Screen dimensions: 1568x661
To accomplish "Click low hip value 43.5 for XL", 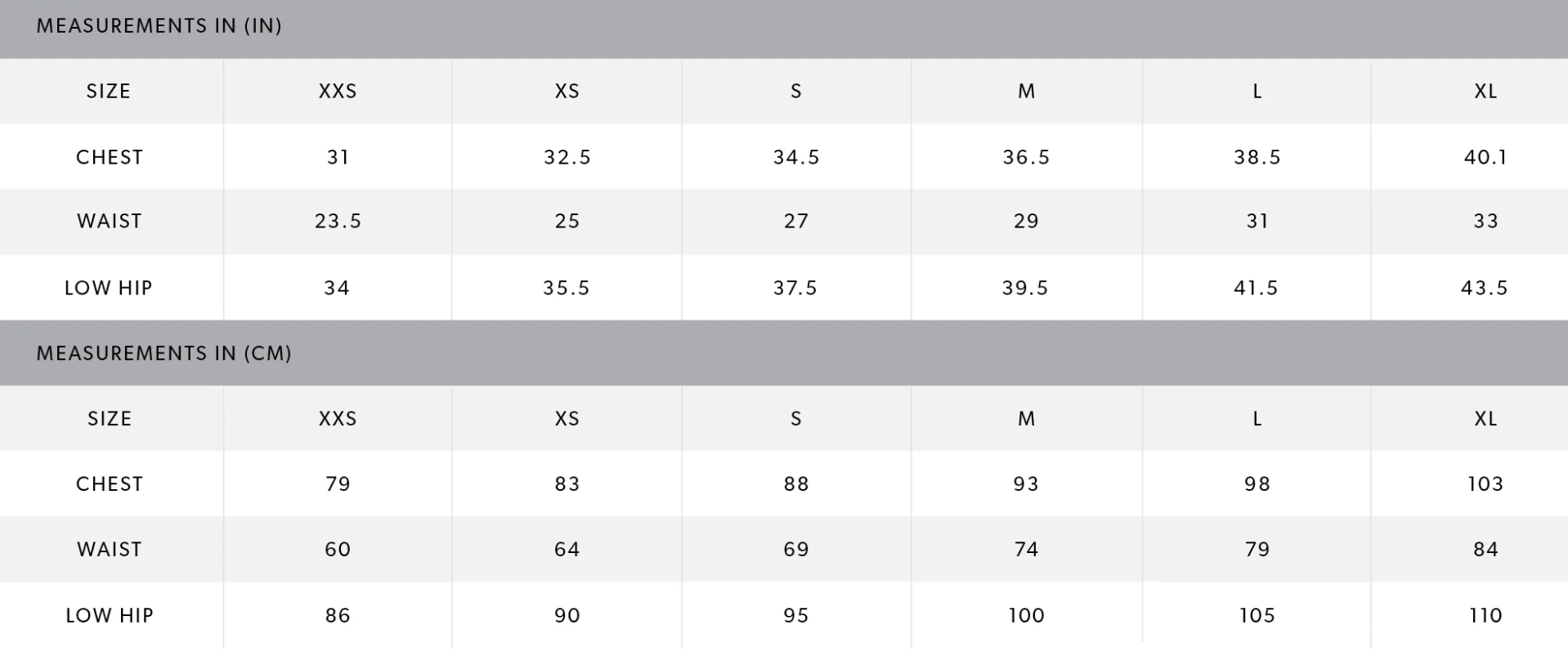I will pos(1485,288).
